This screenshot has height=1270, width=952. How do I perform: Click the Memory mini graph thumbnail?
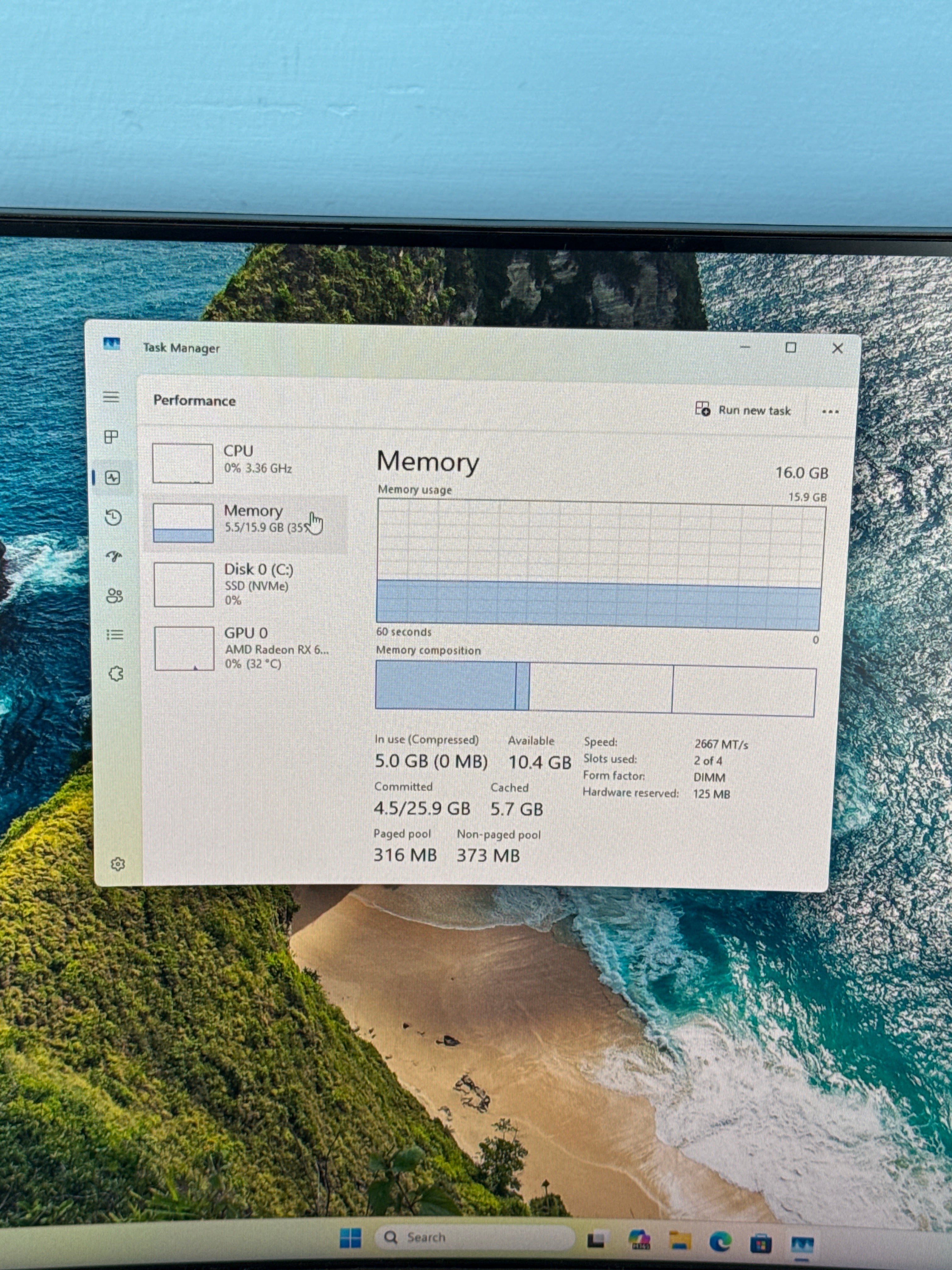pyautogui.click(x=183, y=523)
